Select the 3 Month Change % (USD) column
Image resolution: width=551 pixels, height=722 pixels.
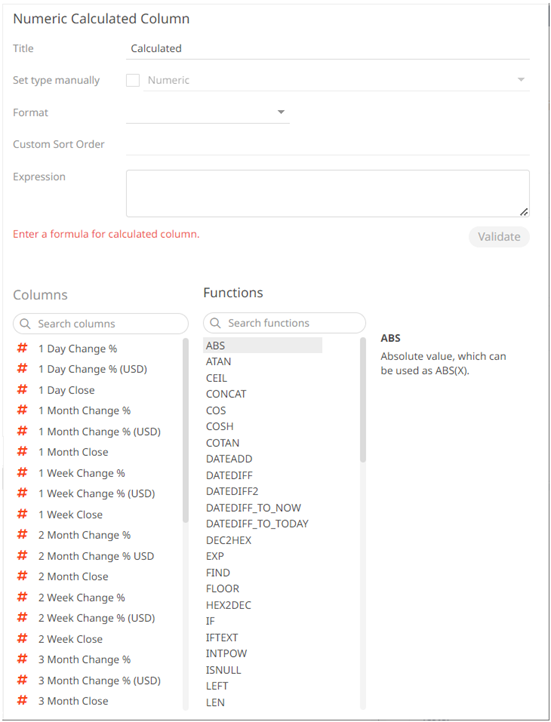pos(99,680)
